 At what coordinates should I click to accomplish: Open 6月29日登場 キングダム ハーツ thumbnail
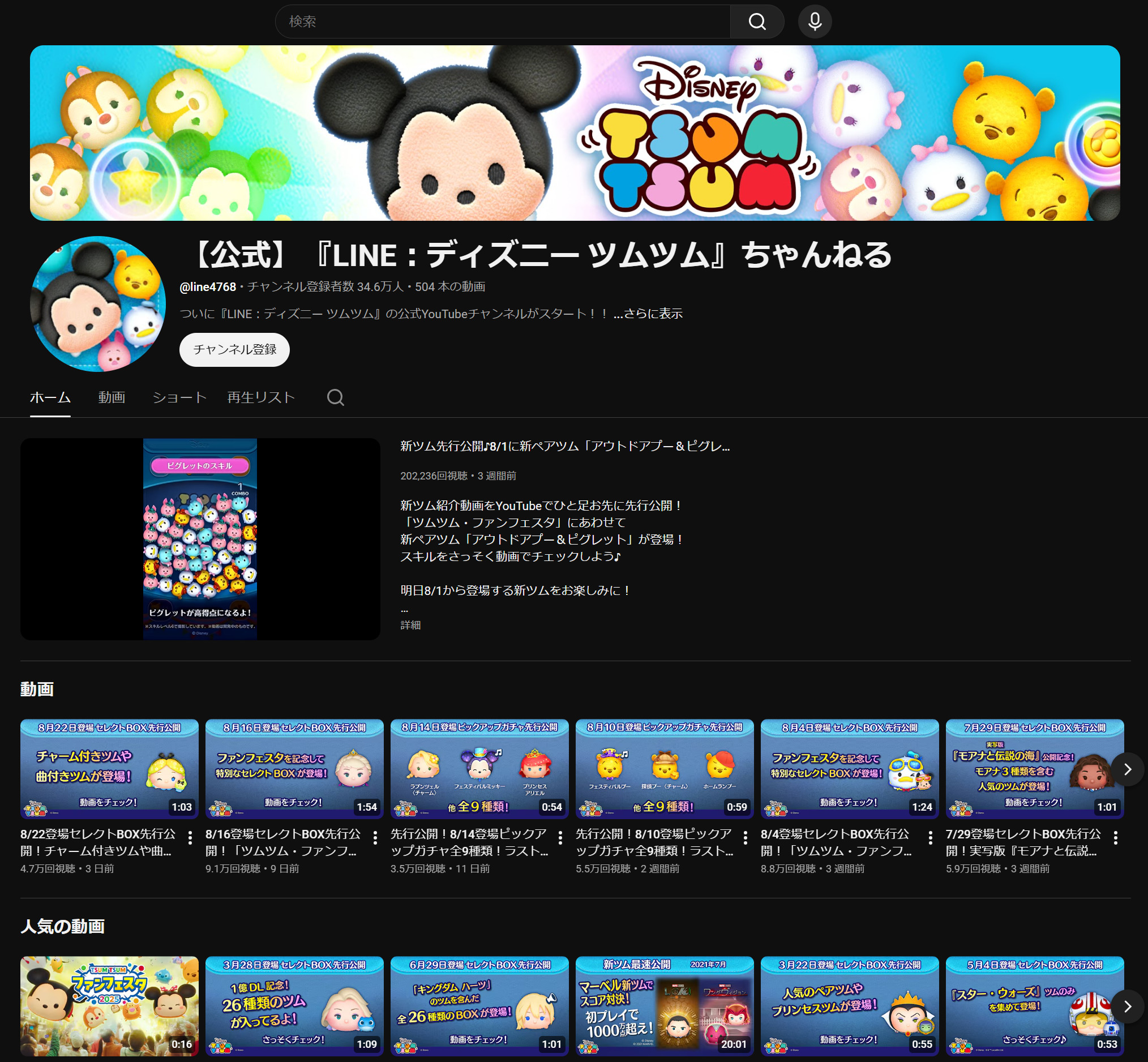point(479,1007)
